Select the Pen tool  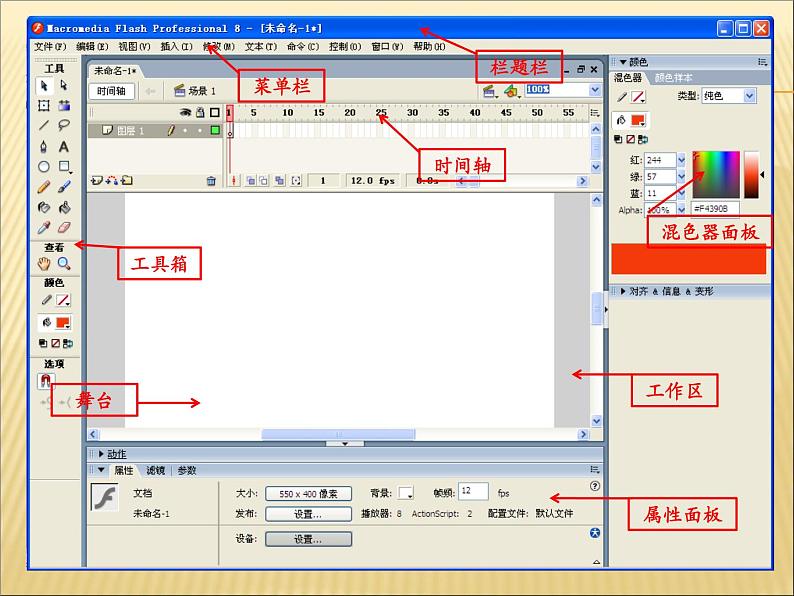pyautogui.click(x=44, y=146)
